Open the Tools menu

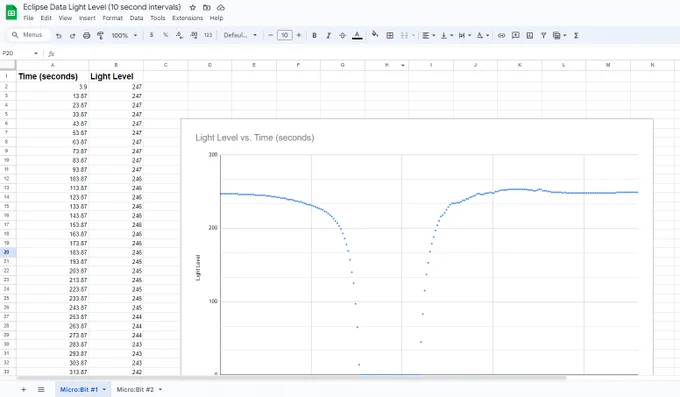158,18
